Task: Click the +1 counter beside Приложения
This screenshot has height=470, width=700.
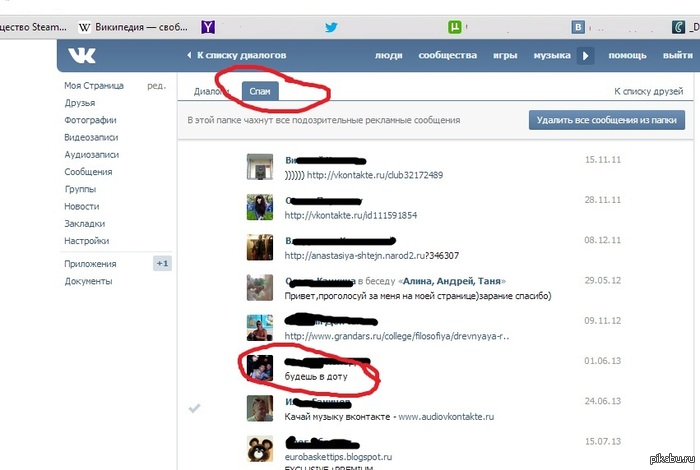Action: (x=162, y=264)
